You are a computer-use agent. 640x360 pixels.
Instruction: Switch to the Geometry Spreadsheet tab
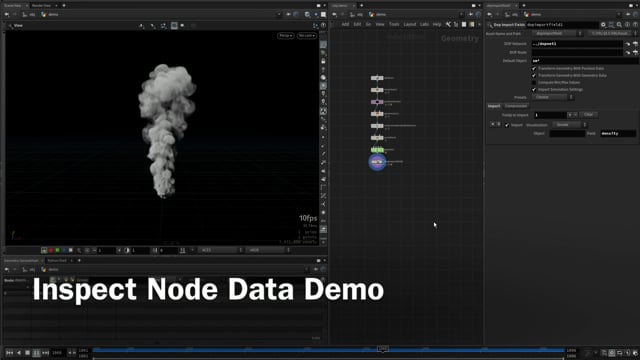tap(21, 260)
